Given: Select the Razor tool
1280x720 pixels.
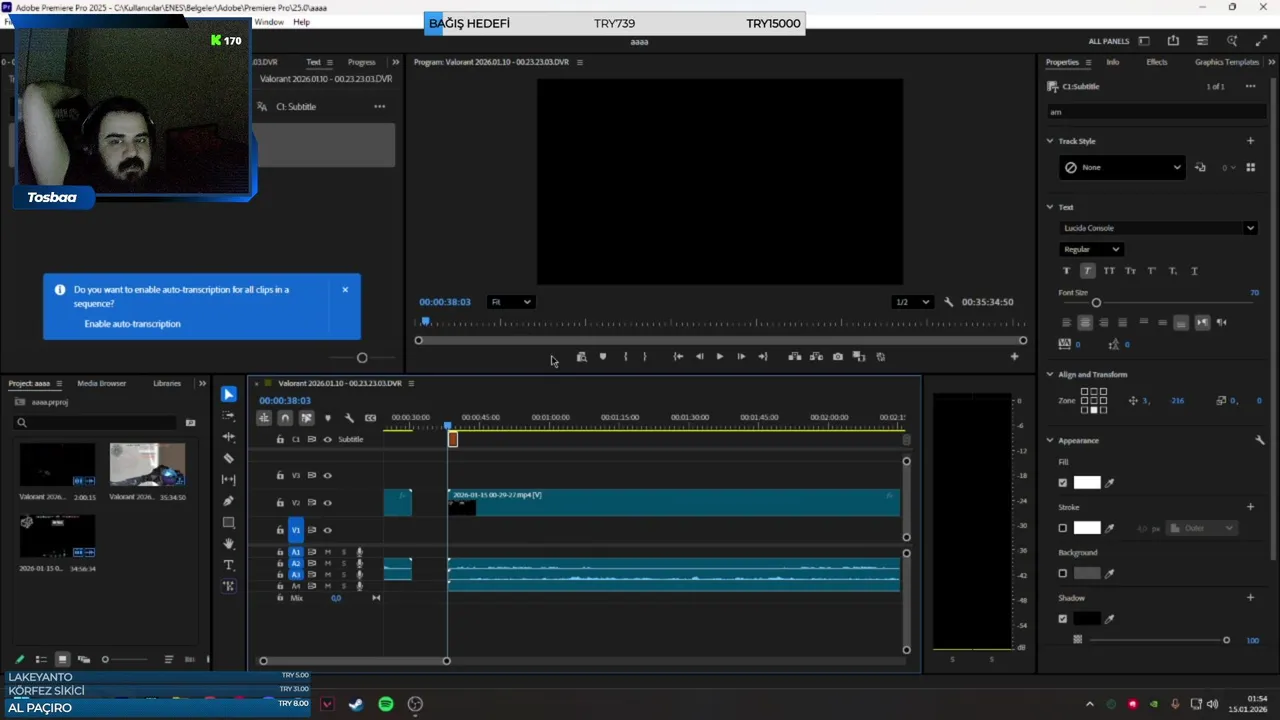Looking at the screenshot, I should [x=229, y=458].
